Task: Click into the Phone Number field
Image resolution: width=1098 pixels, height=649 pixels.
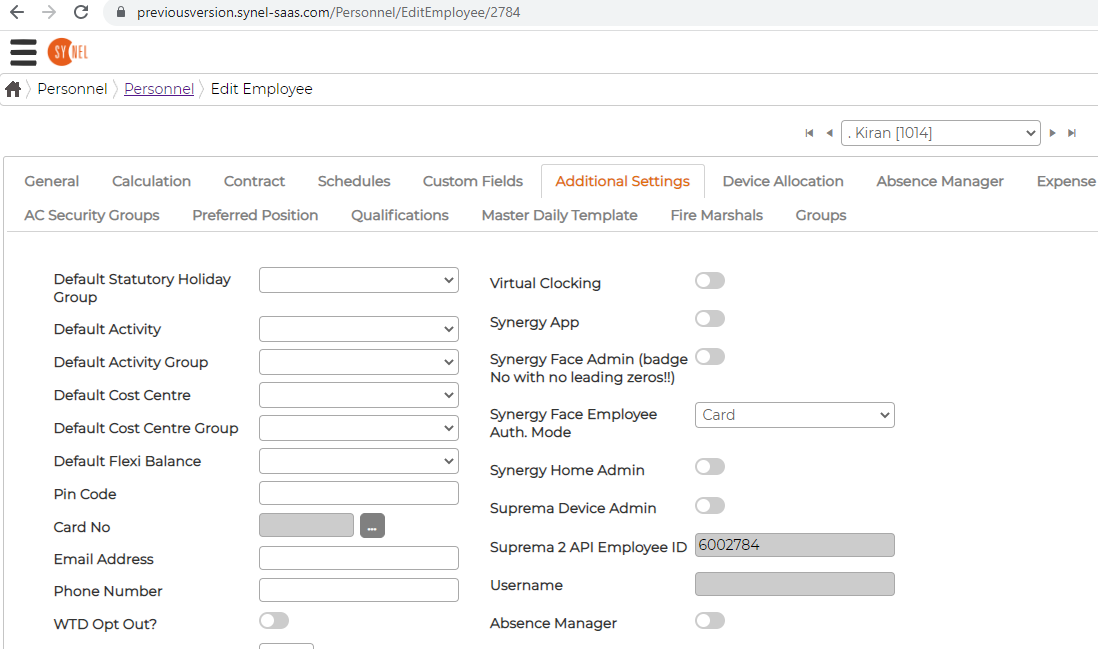Action: tap(359, 590)
